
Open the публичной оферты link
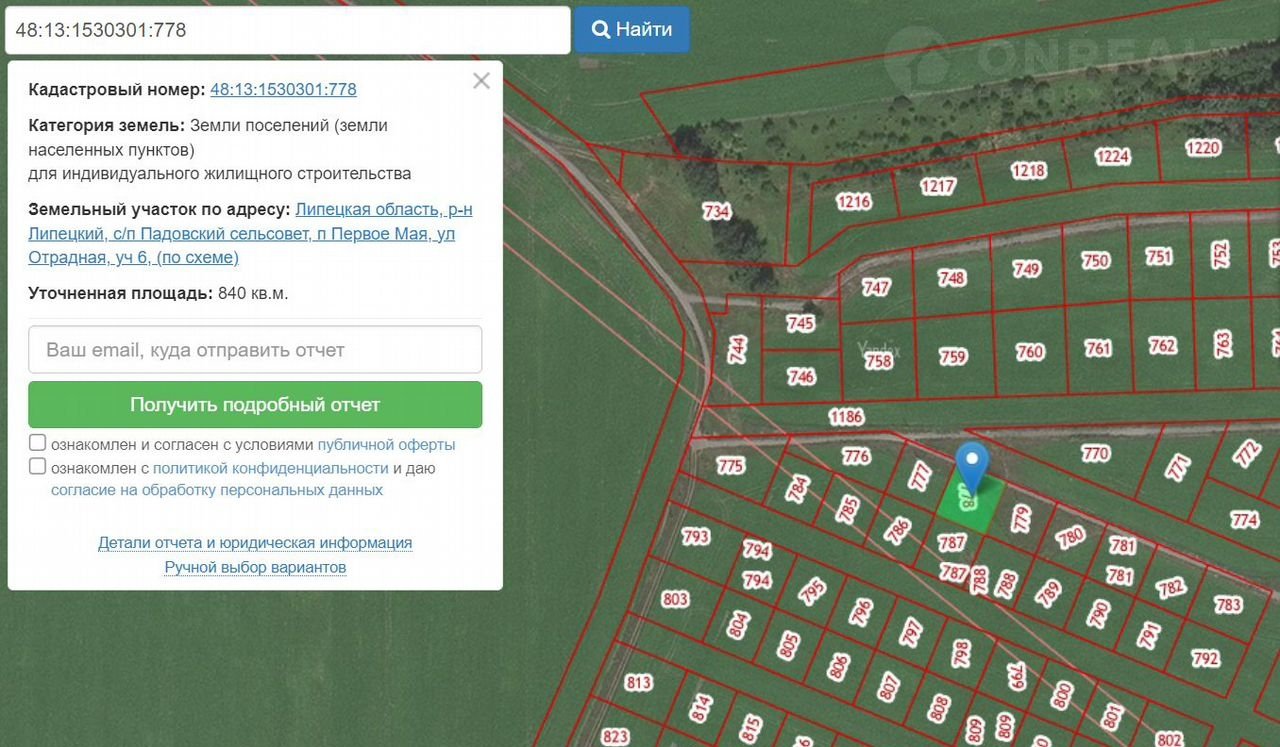point(386,444)
